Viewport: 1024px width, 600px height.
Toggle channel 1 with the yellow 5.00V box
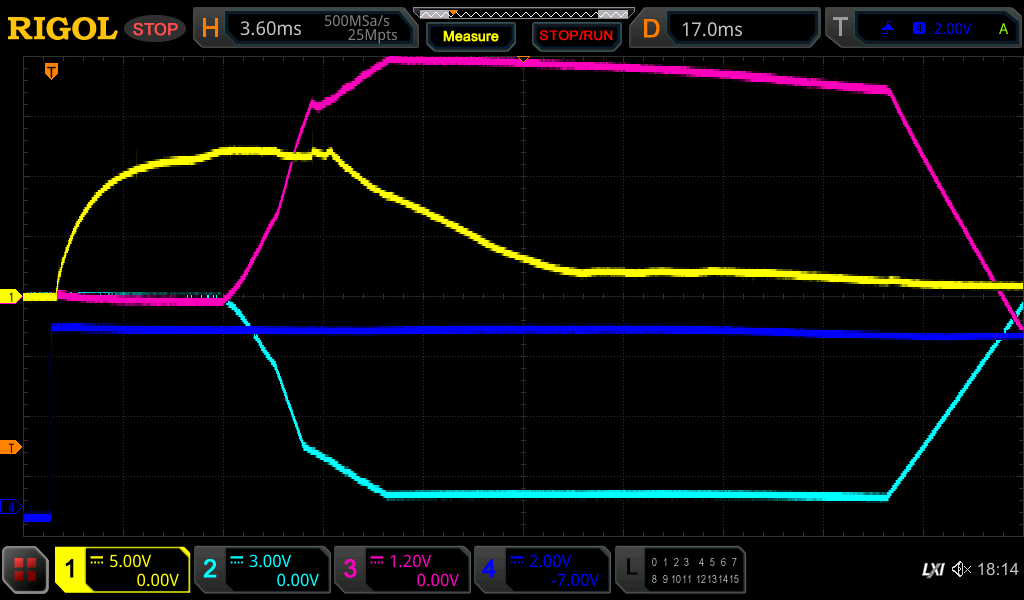click(122, 570)
